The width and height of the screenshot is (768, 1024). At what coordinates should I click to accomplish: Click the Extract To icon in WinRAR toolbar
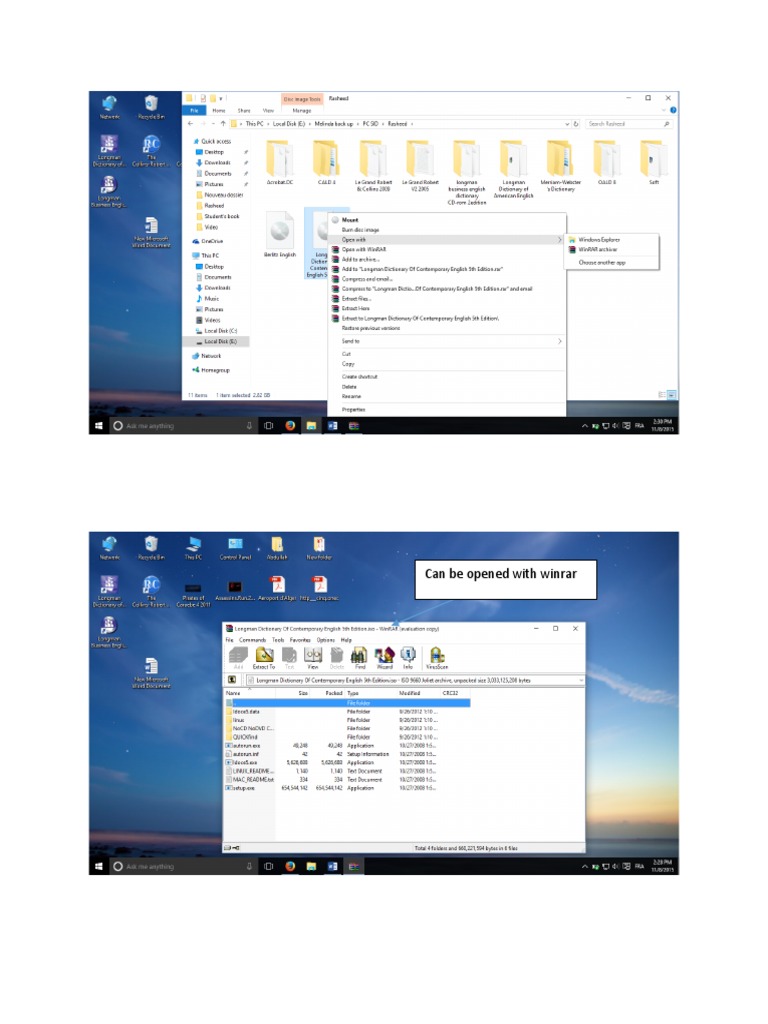point(264,658)
